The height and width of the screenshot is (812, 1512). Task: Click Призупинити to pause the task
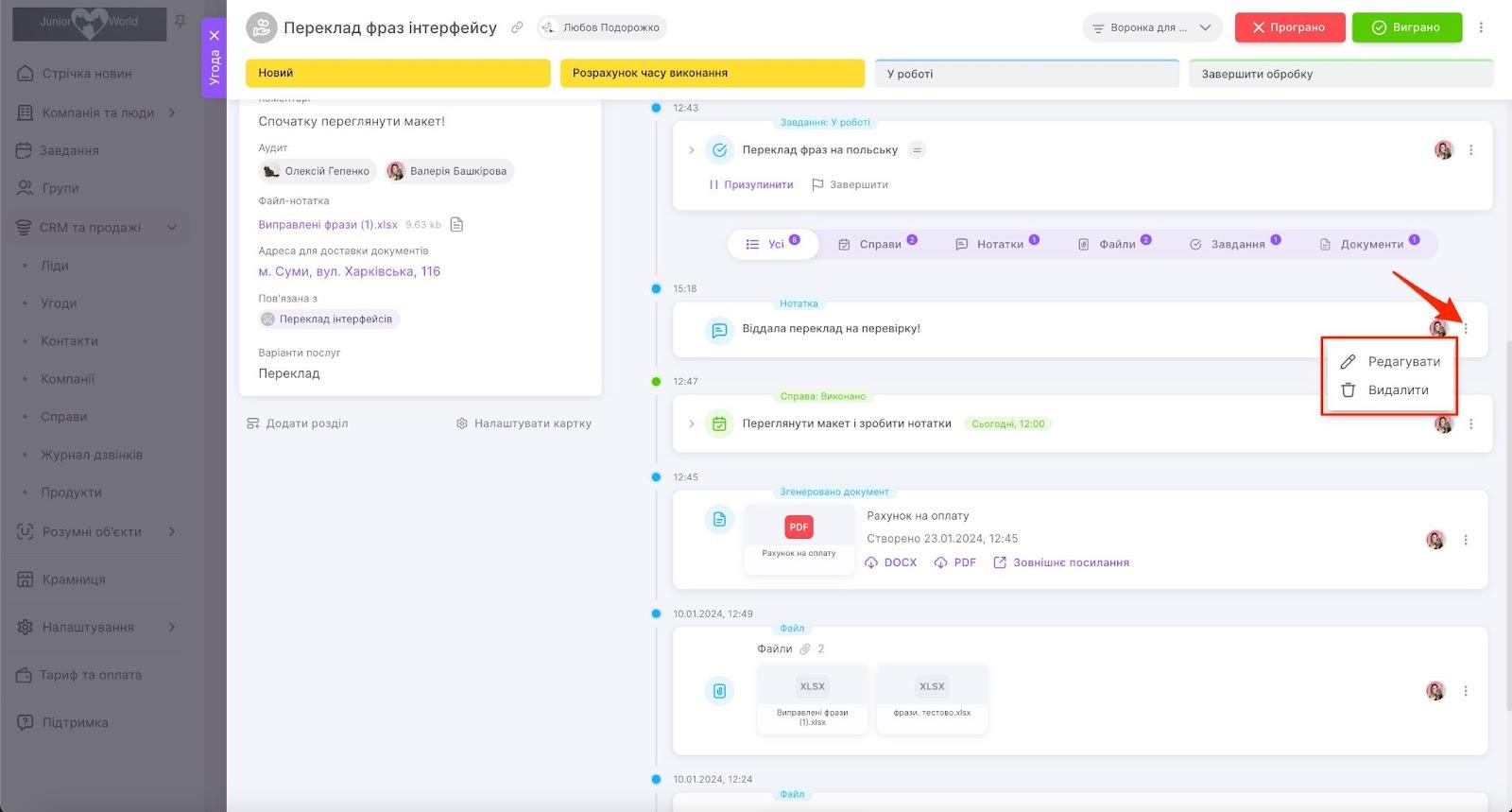(751, 184)
